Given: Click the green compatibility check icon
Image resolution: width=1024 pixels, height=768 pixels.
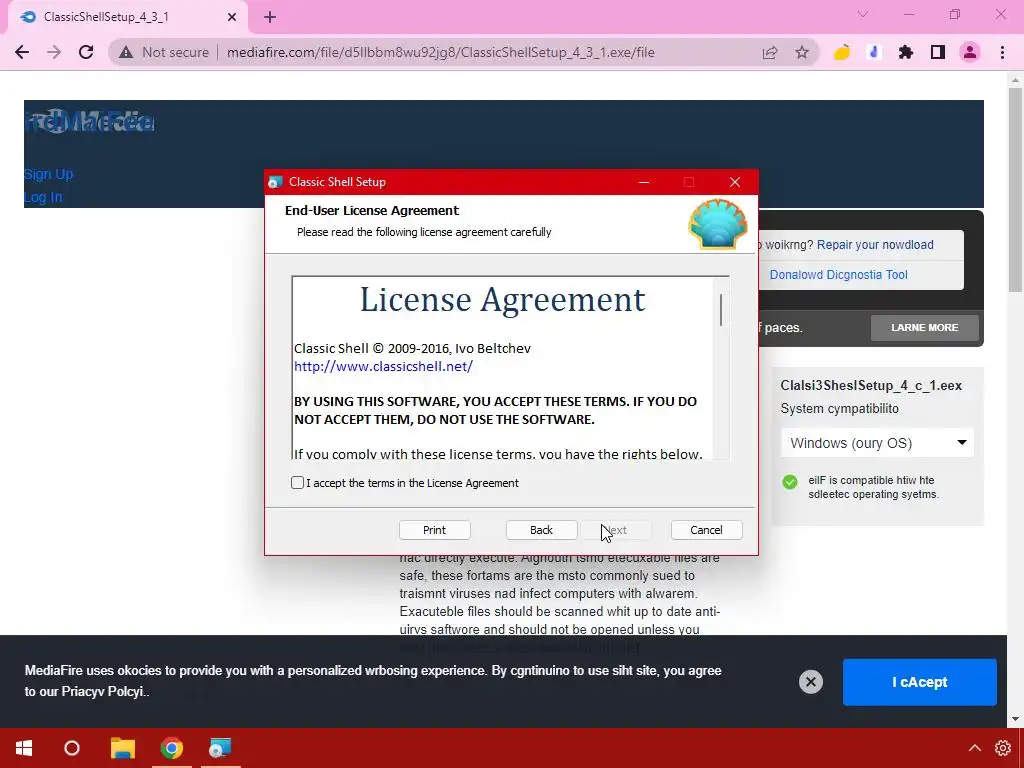Looking at the screenshot, I should coord(790,482).
